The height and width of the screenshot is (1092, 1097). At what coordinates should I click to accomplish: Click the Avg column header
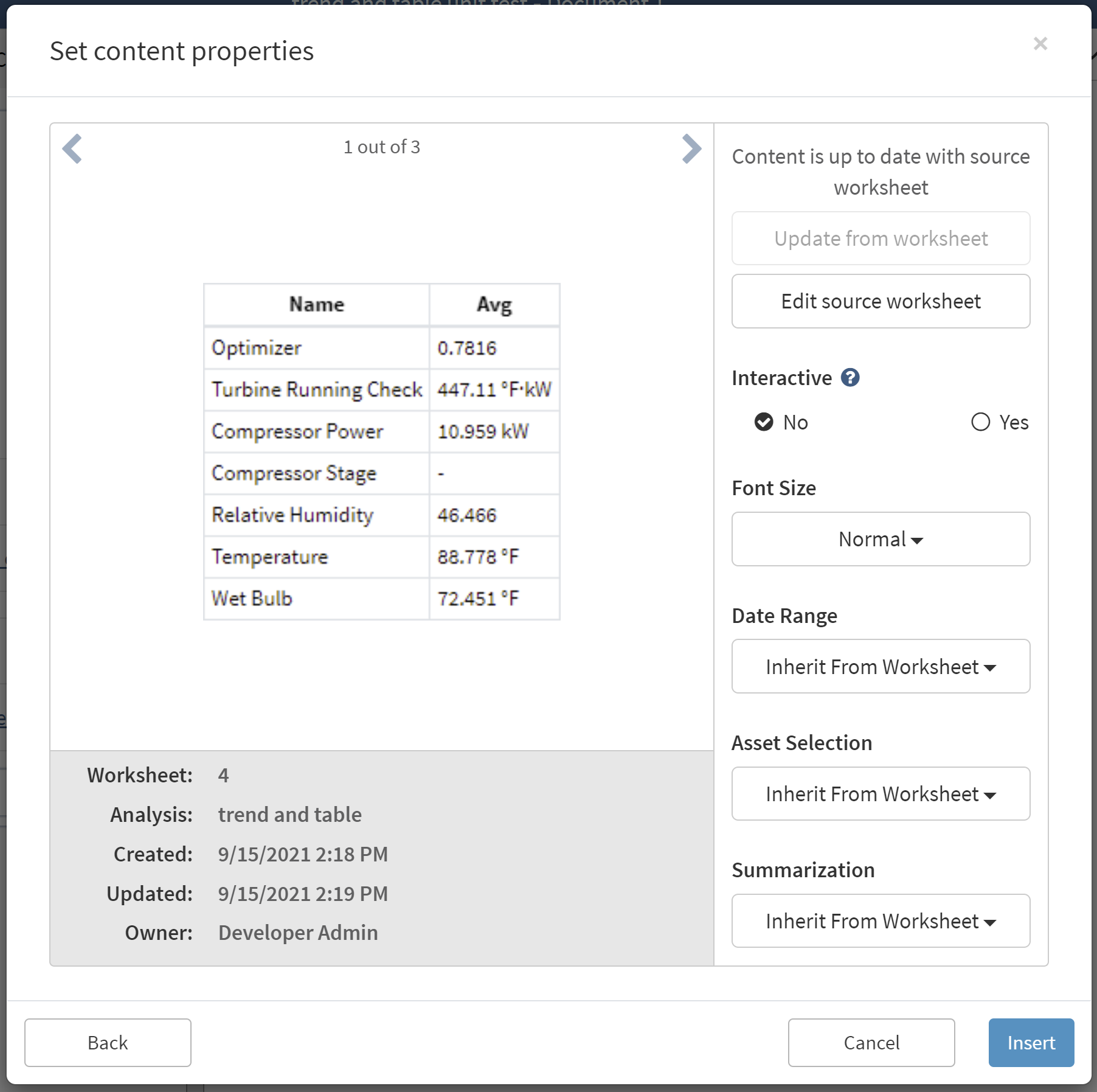click(494, 304)
